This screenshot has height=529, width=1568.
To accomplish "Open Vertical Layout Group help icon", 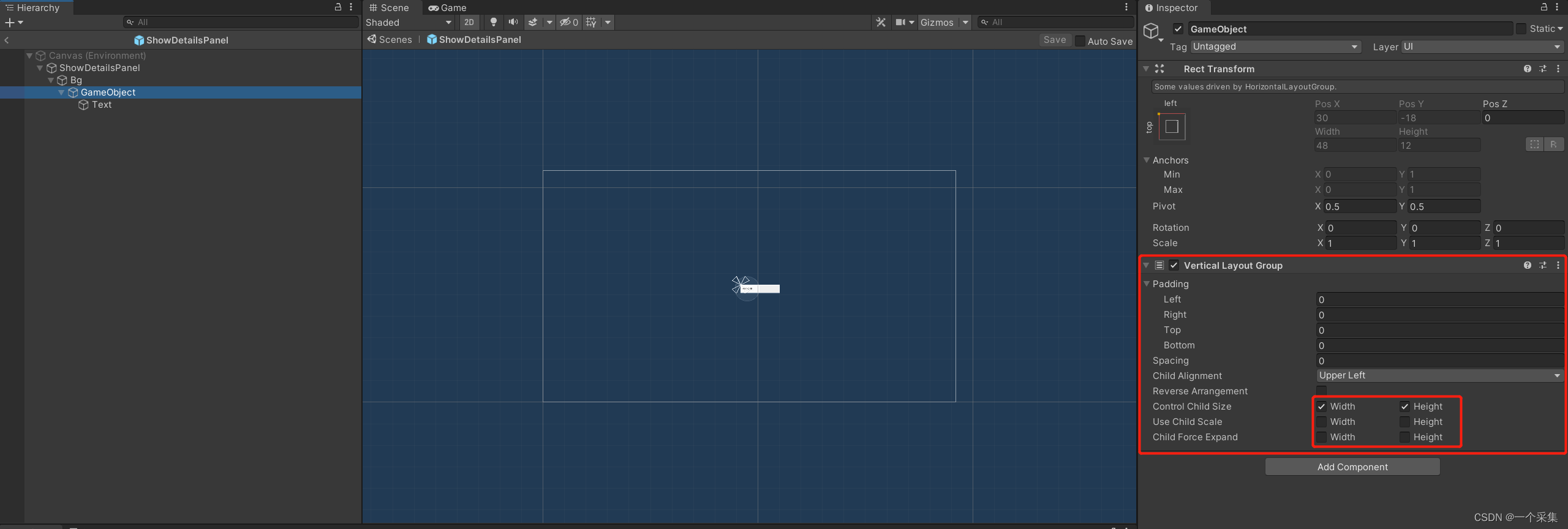I will [x=1528, y=265].
